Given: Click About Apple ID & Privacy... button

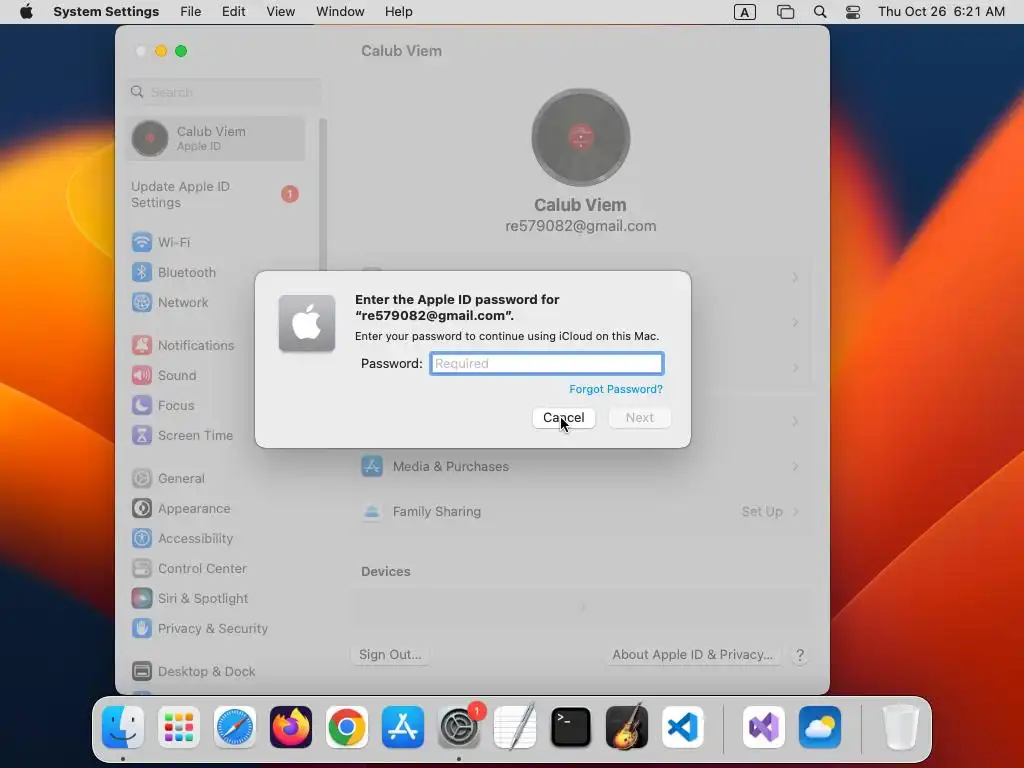Looking at the screenshot, I should click(x=692, y=654).
